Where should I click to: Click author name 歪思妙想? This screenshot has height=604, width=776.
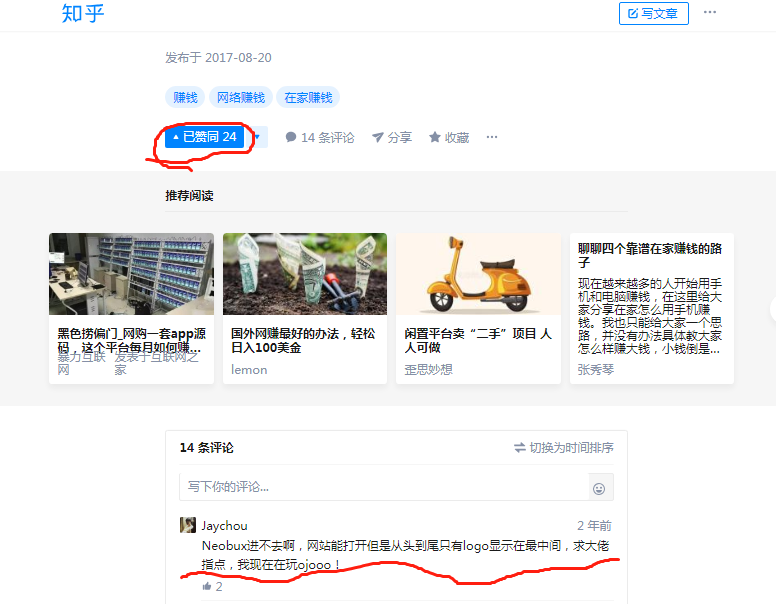[428, 370]
